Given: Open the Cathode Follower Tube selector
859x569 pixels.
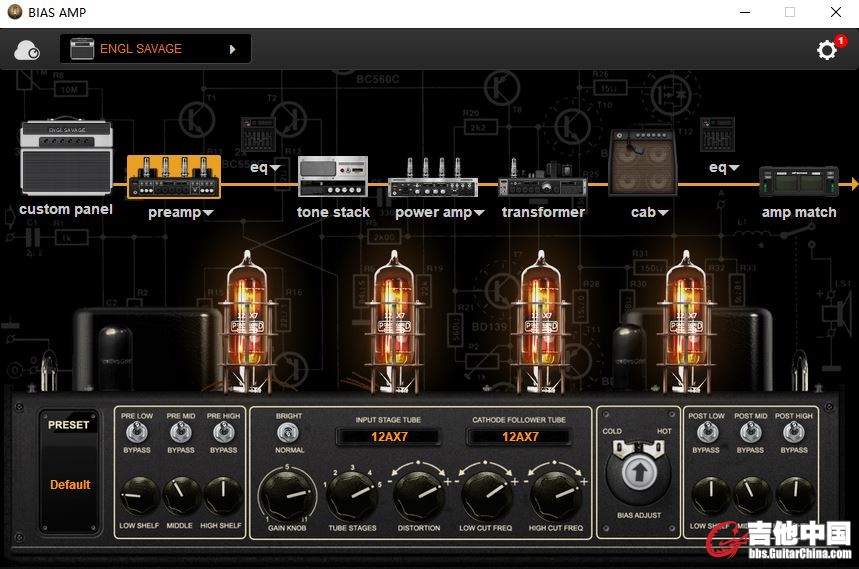Looking at the screenshot, I should point(520,437).
